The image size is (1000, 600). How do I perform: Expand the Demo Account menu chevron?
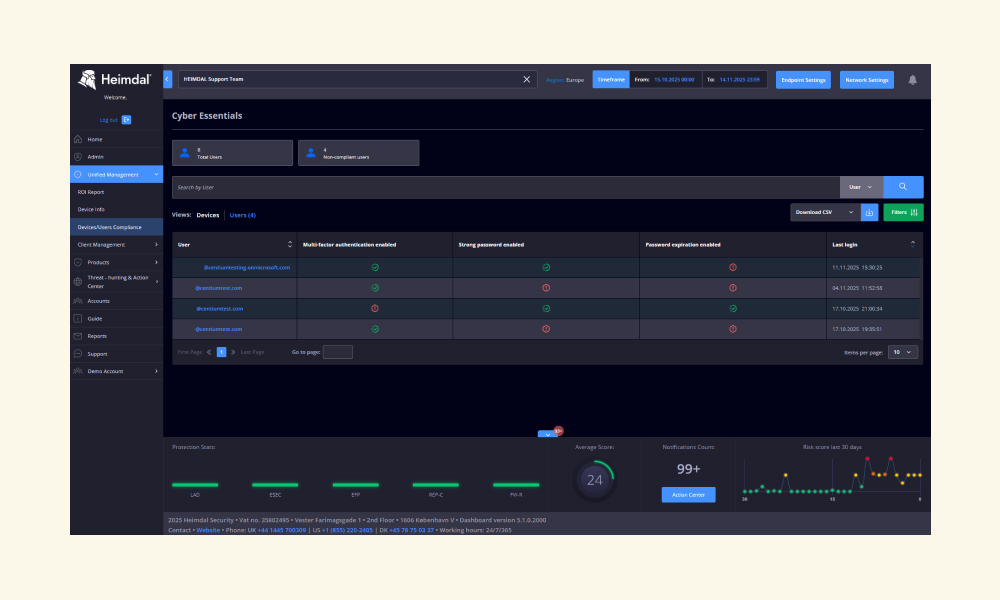coord(156,371)
